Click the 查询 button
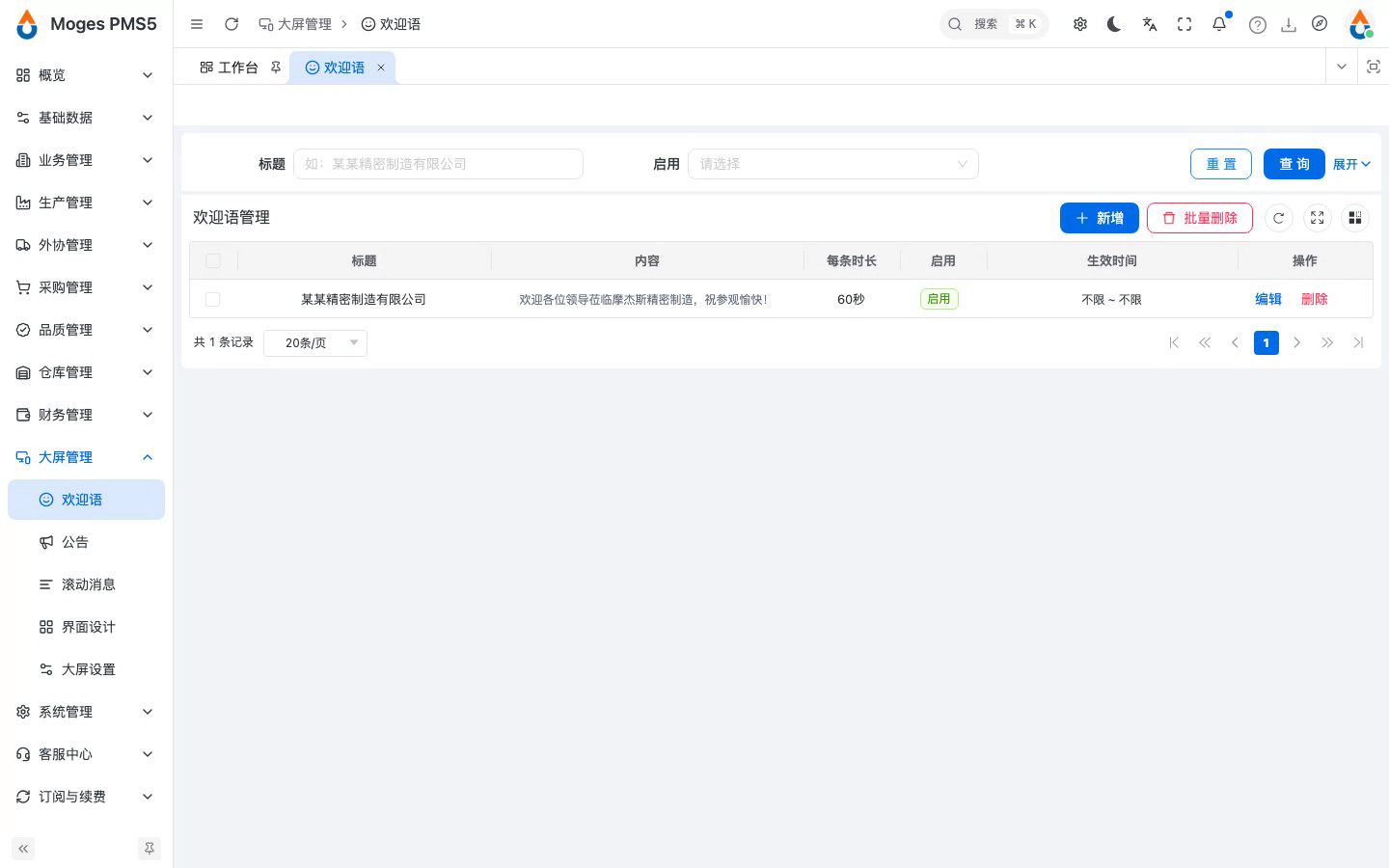The width and height of the screenshot is (1389, 868). click(1294, 164)
